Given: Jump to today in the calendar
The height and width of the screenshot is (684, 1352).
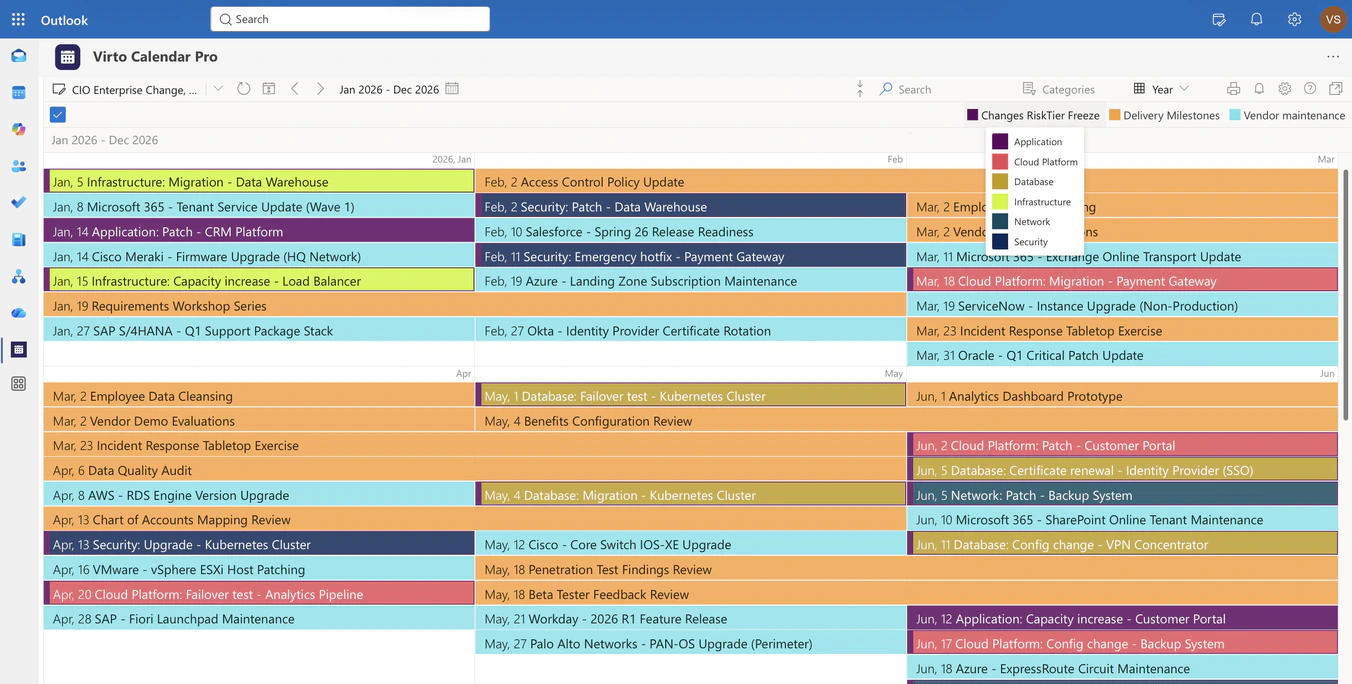Looking at the screenshot, I should [x=269, y=89].
